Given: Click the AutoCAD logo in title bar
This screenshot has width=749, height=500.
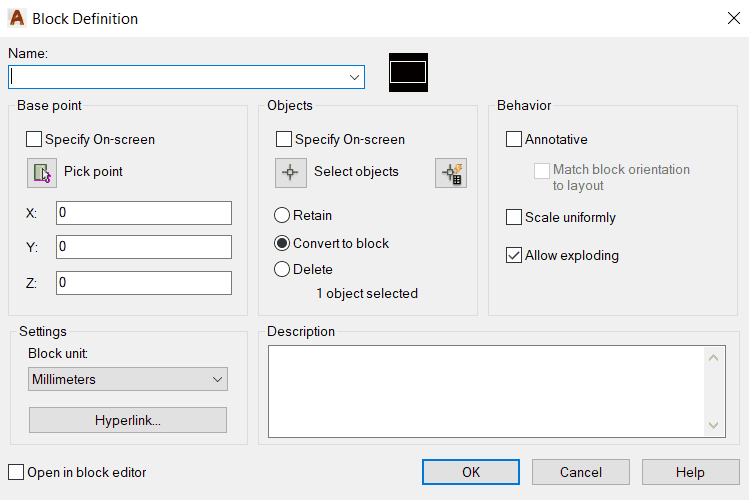Looking at the screenshot, I should click(17, 18).
